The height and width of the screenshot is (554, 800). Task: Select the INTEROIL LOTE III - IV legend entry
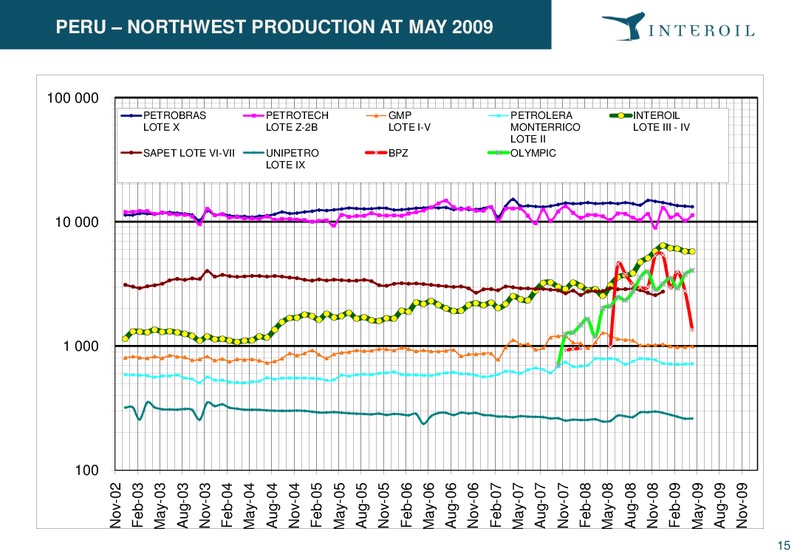point(650,121)
